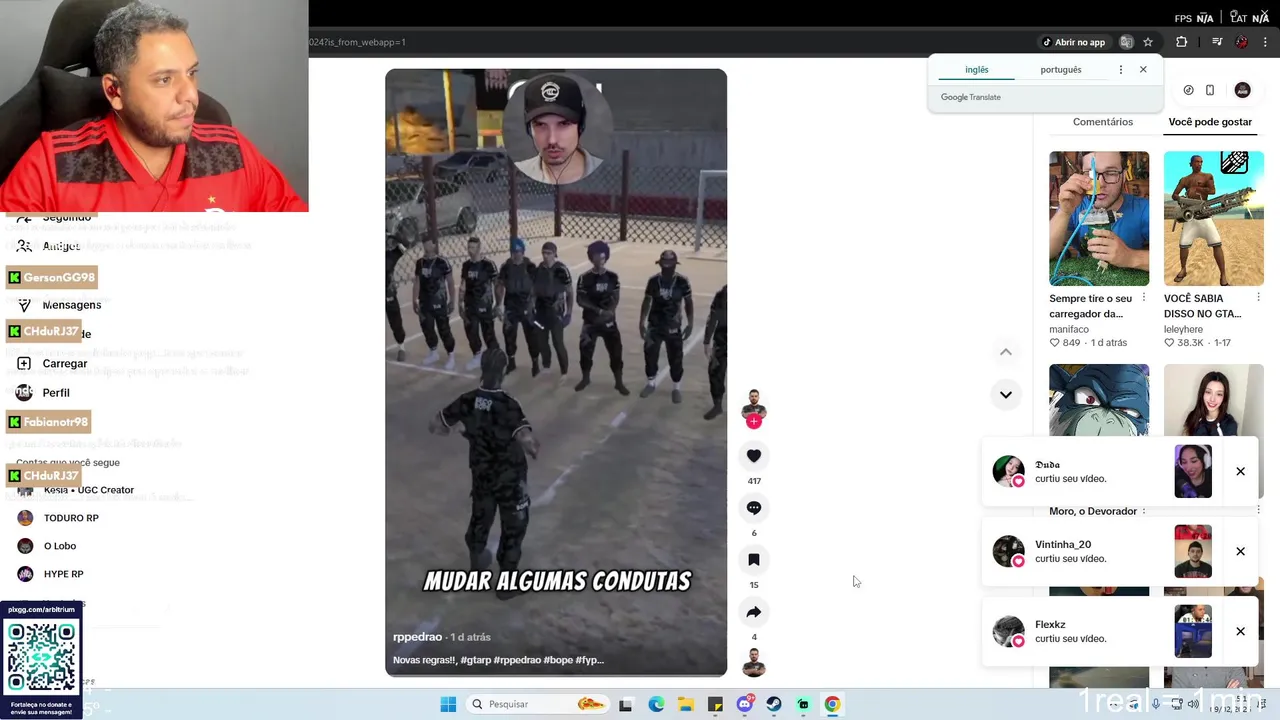Dismiss the Flexkz liked notification
Image resolution: width=1280 pixels, height=720 pixels.
coord(1240,631)
